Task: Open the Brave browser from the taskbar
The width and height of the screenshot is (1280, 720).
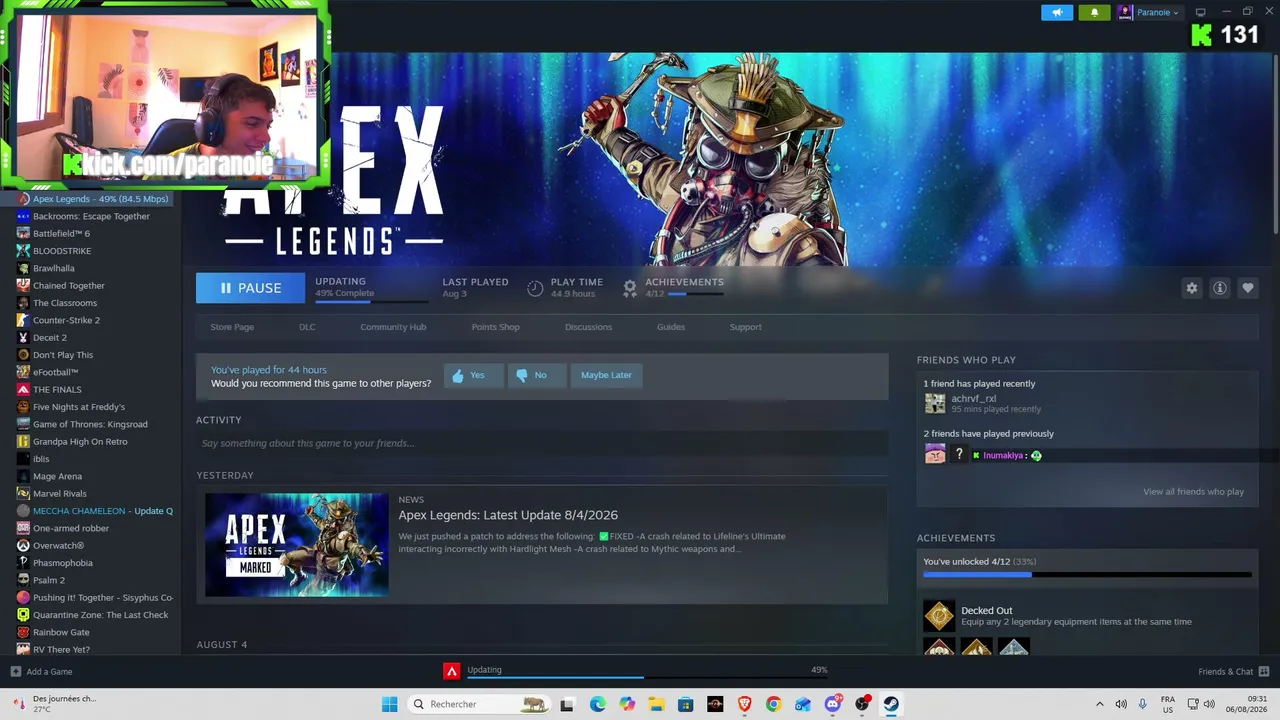Action: (x=744, y=704)
